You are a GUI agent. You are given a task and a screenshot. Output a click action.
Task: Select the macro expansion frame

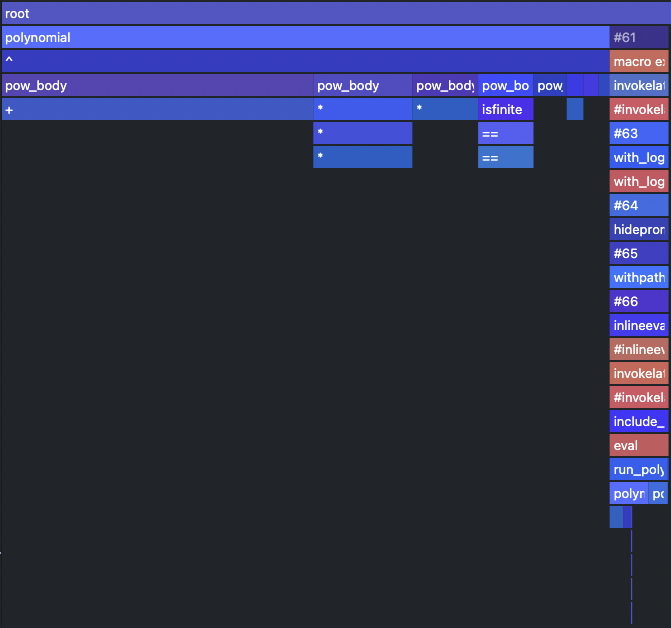click(x=639, y=61)
